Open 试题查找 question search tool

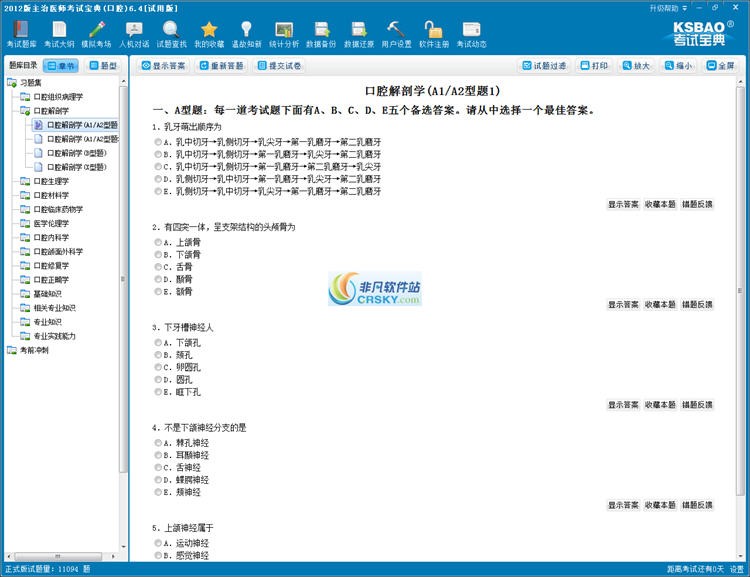pyautogui.click(x=171, y=34)
